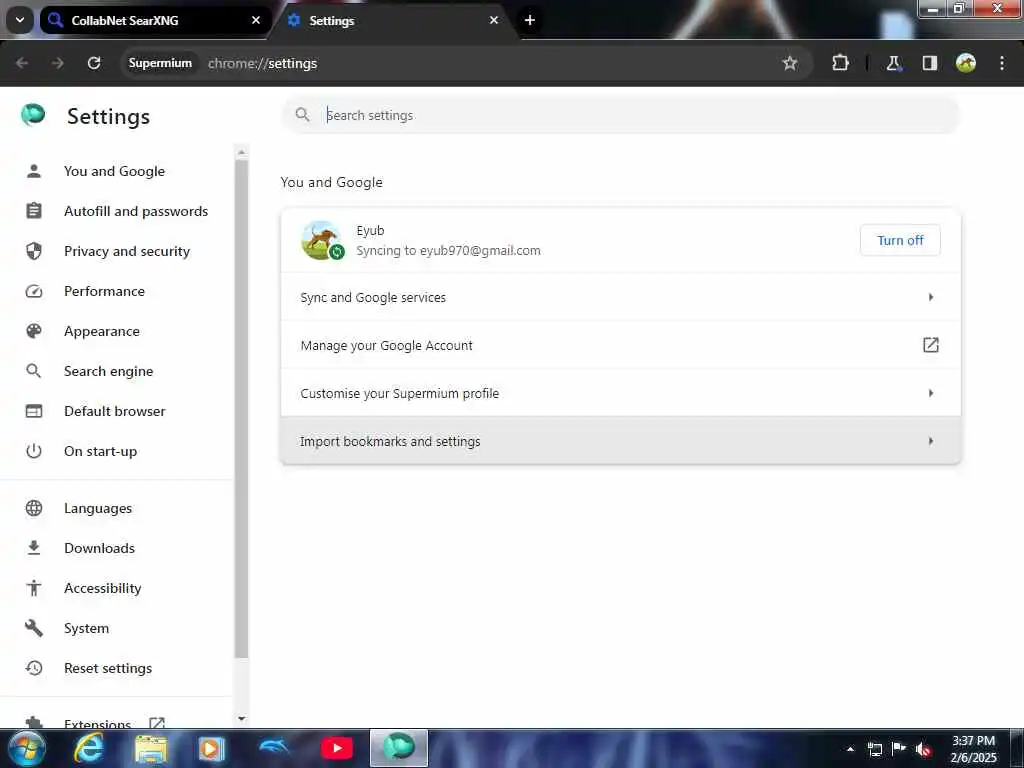Open the Action Center flag icon

(x=899, y=749)
